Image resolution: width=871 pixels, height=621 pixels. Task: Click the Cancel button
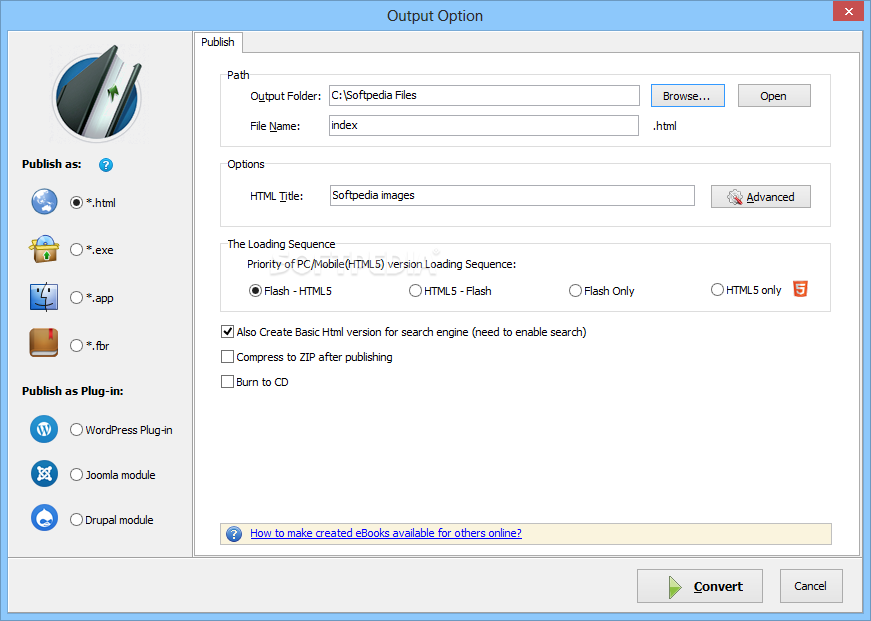click(x=810, y=586)
